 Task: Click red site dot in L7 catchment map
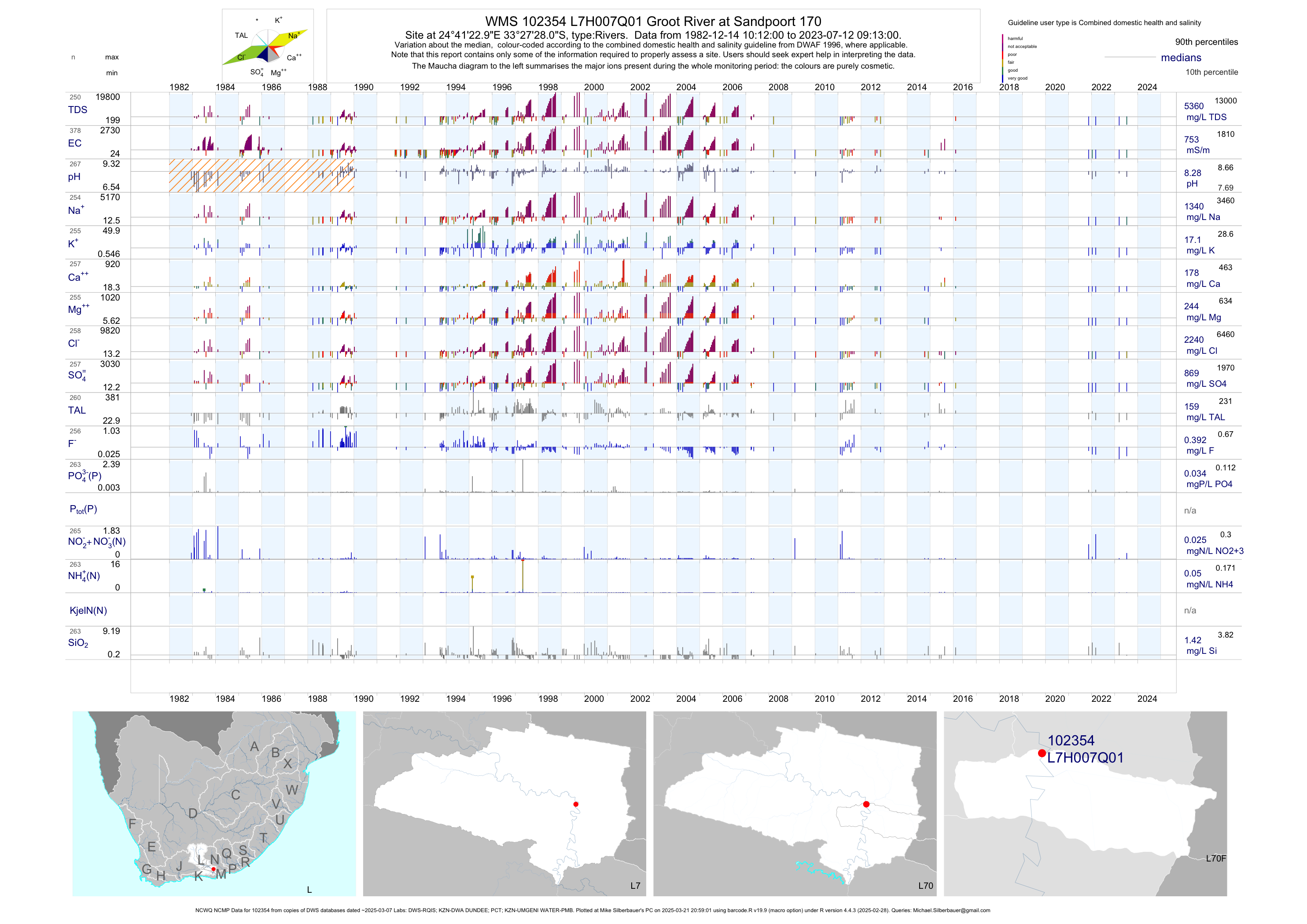click(x=576, y=804)
